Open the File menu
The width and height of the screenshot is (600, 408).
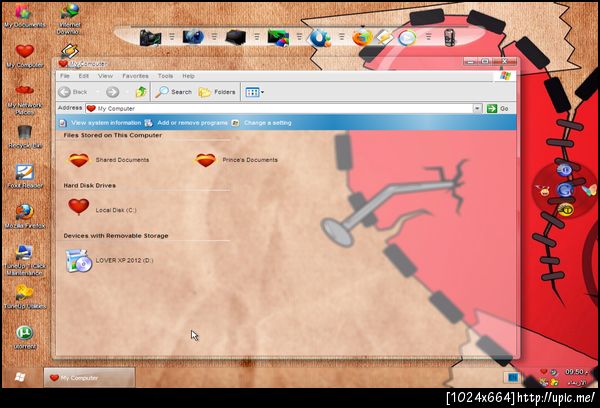coord(65,76)
